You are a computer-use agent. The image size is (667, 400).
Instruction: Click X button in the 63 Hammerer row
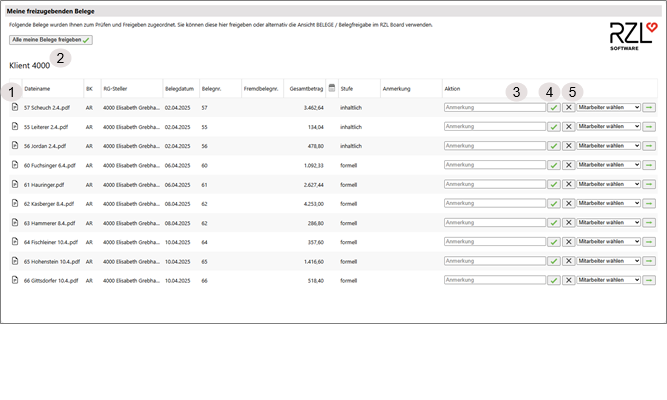pyautogui.click(x=568, y=222)
